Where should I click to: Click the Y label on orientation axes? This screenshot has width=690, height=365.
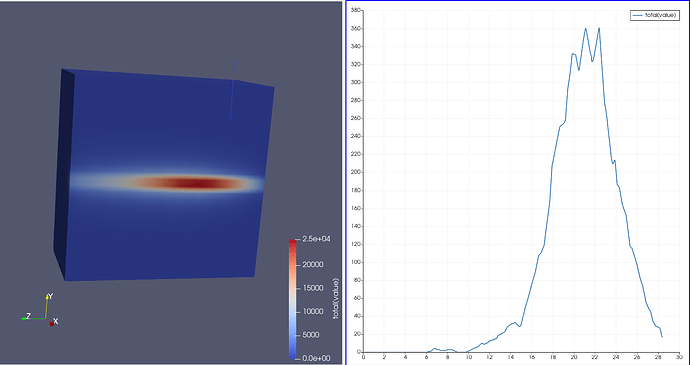[51, 297]
